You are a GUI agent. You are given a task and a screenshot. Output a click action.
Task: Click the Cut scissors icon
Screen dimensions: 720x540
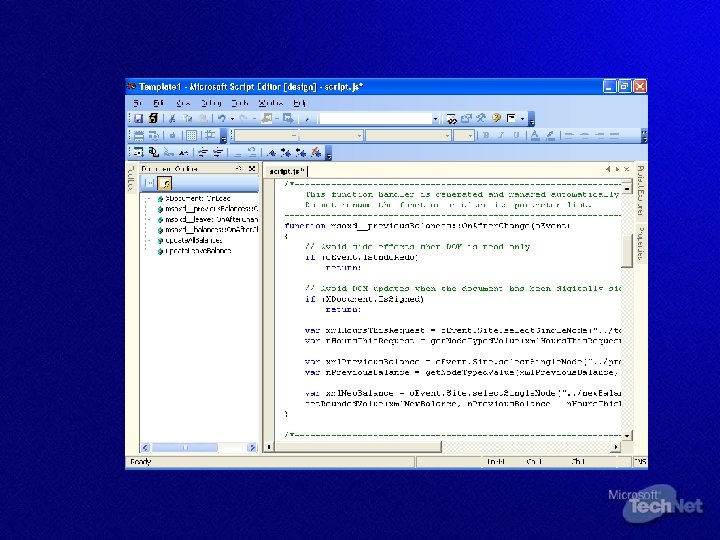(x=172, y=118)
